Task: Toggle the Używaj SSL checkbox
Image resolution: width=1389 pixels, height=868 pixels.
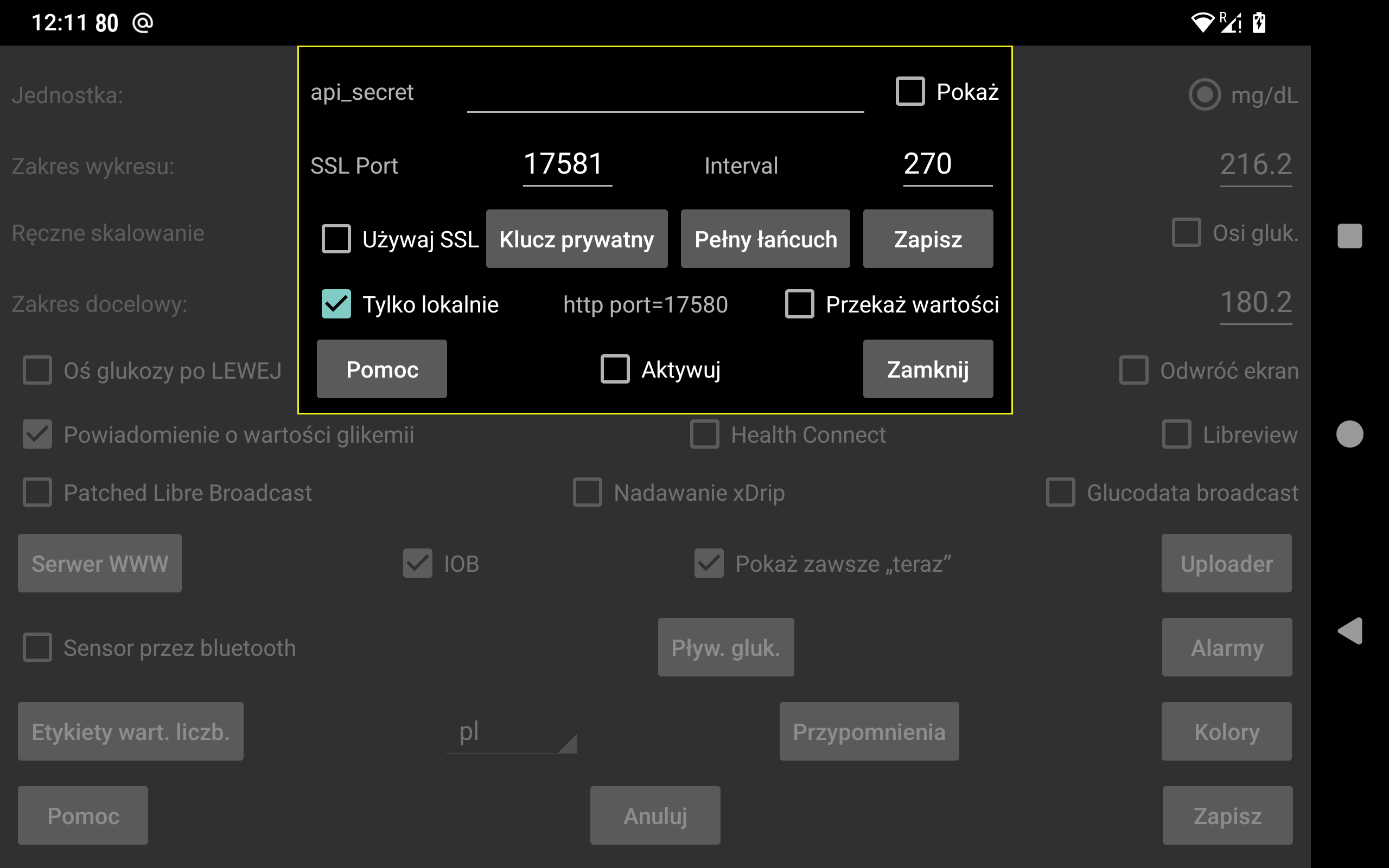Action: pos(335,239)
